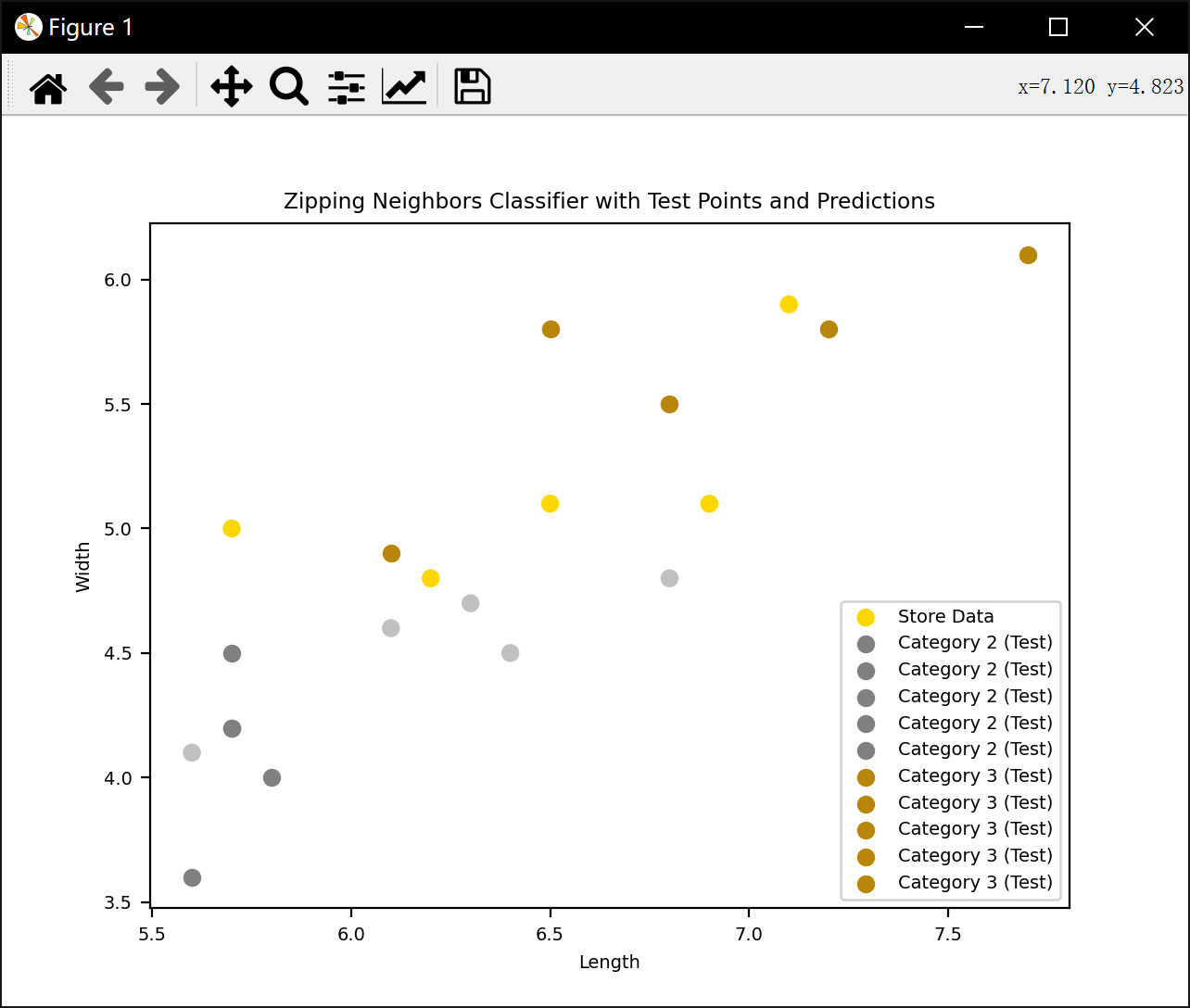Screen dimensions: 1190x1008
Task: Click the y-axis tick label 5.0
Action: (118, 529)
